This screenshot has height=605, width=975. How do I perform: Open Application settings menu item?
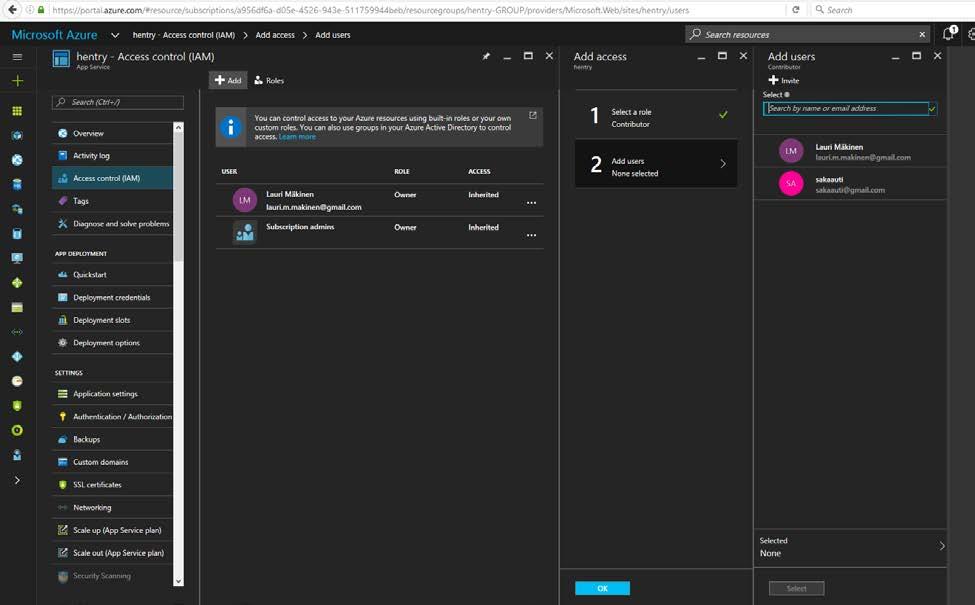tap(113, 394)
